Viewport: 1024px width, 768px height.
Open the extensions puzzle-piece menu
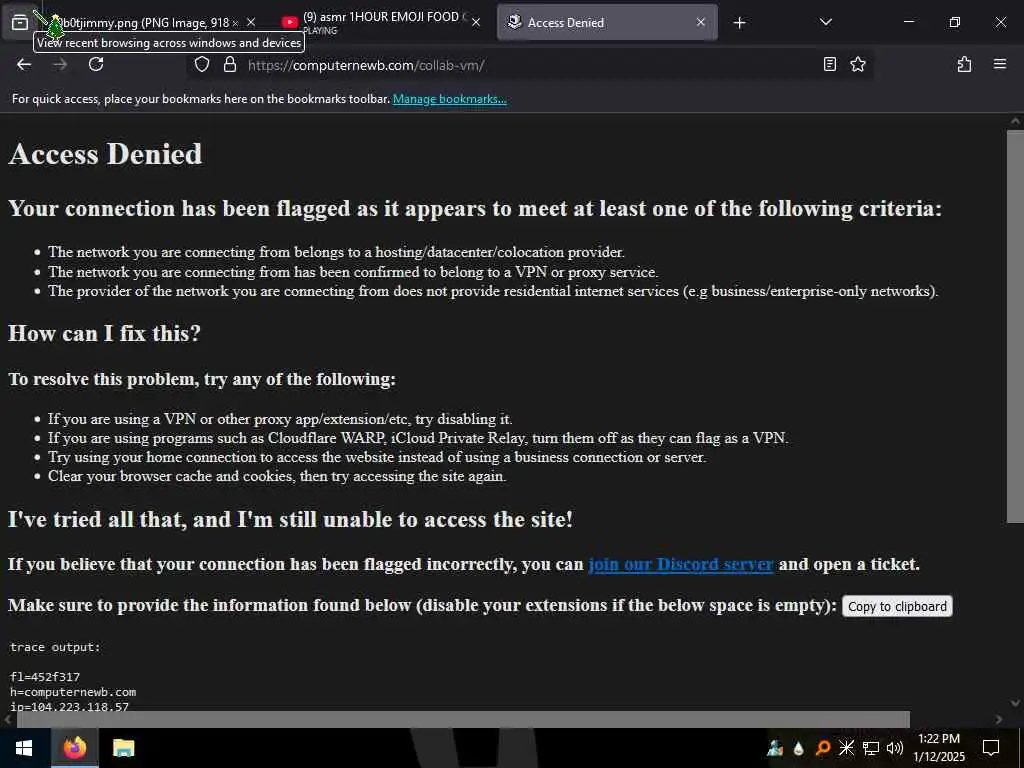click(x=964, y=65)
